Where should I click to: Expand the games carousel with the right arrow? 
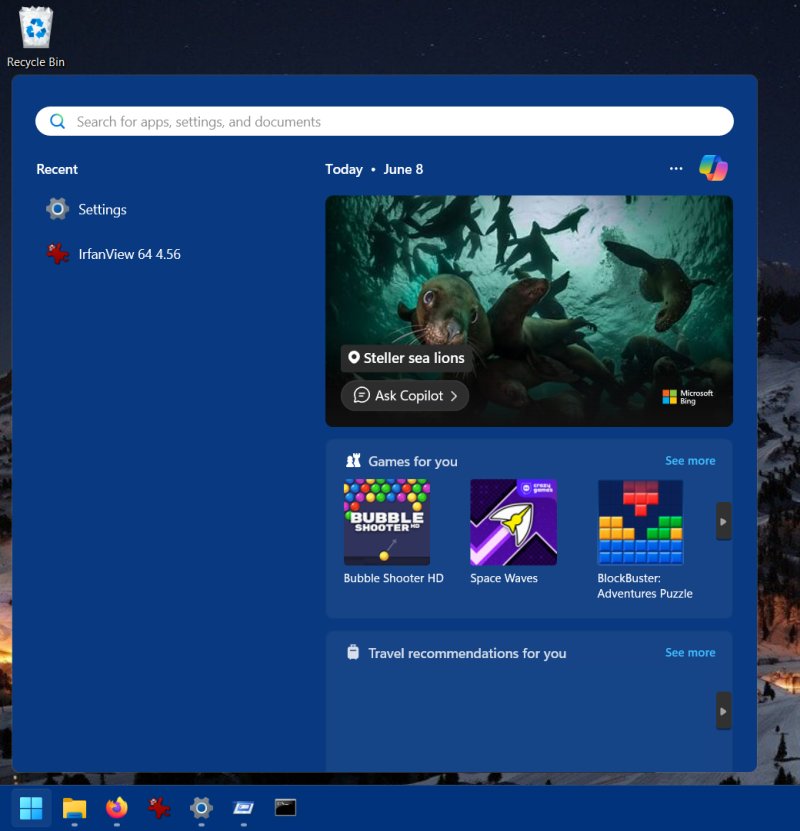pos(723,521)
